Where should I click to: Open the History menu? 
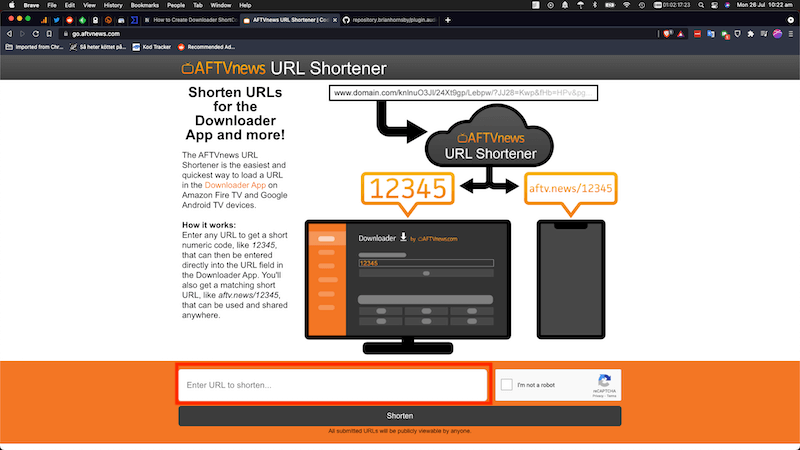click(x=113, y=5)
